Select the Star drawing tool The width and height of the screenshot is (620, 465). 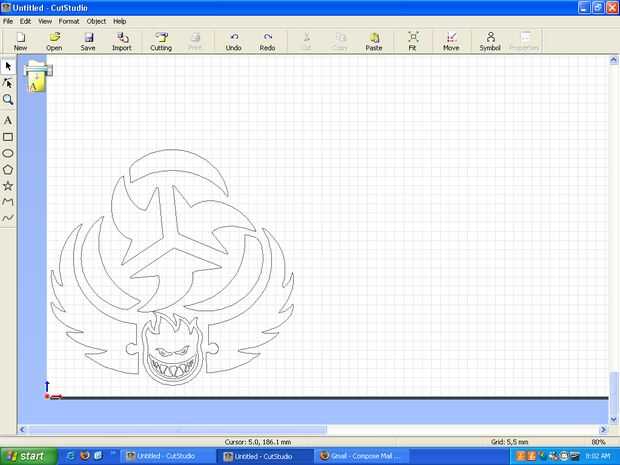pos(8,186)
